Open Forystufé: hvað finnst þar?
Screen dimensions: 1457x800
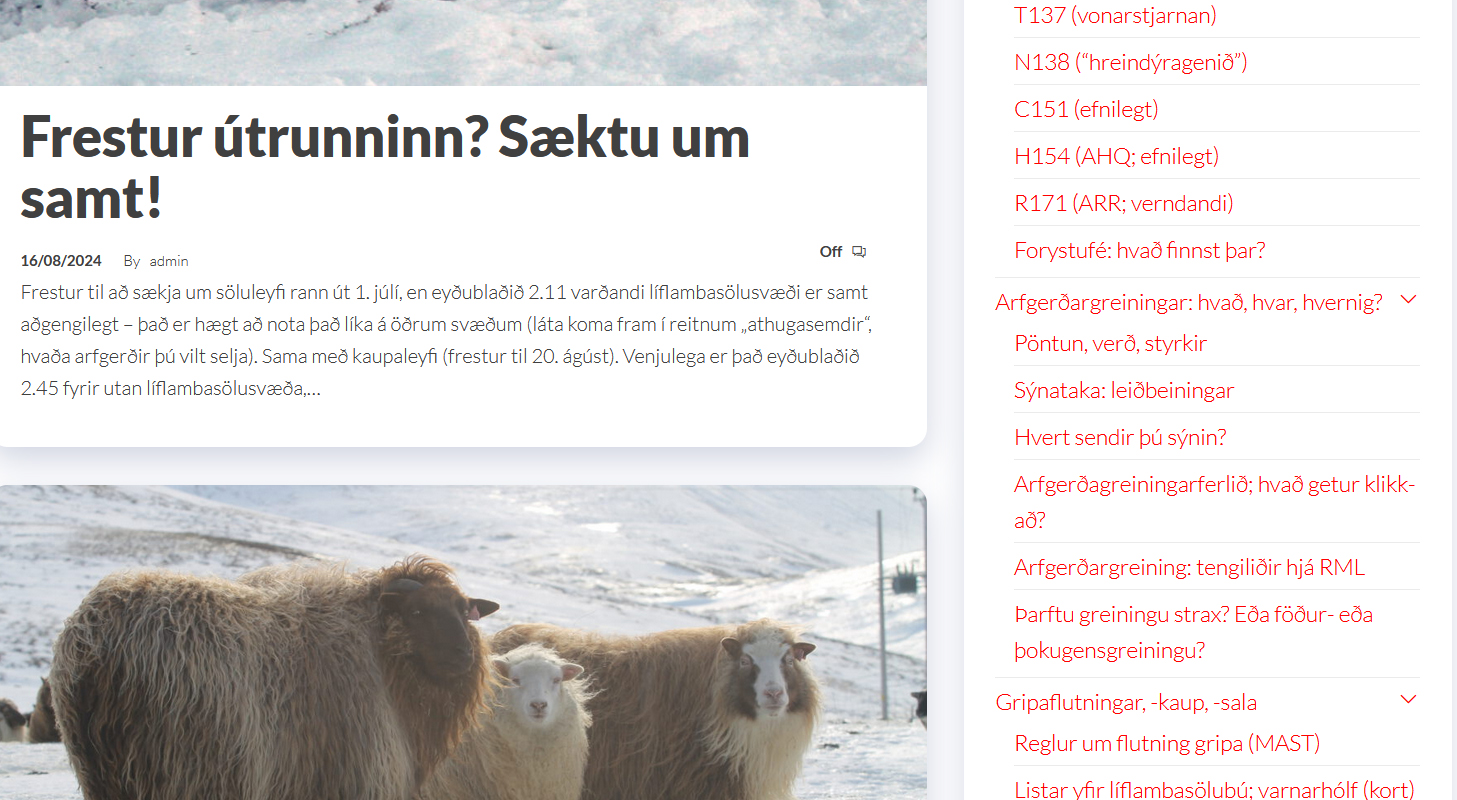point(1140,250)
